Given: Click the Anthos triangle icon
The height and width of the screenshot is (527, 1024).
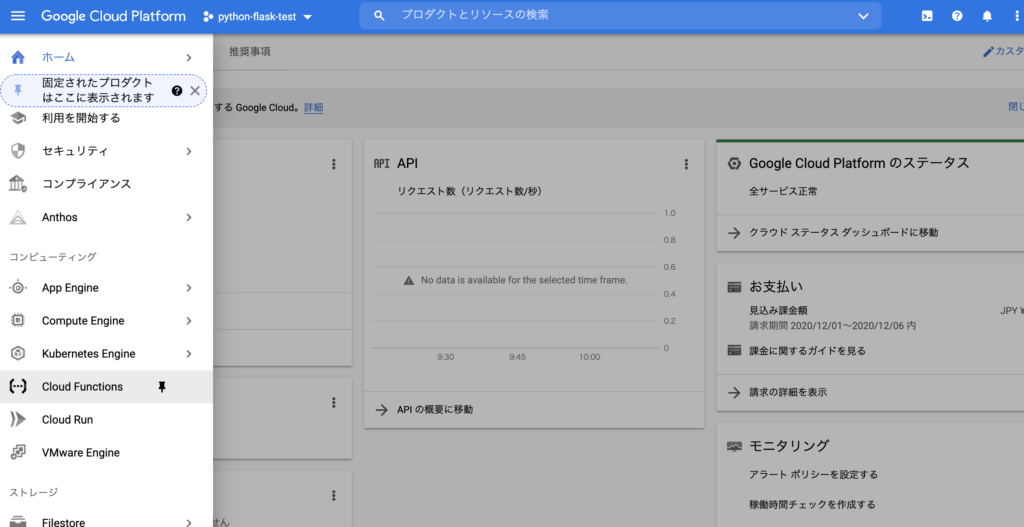Looking at the screenshot, I should [x=18, y=217].
